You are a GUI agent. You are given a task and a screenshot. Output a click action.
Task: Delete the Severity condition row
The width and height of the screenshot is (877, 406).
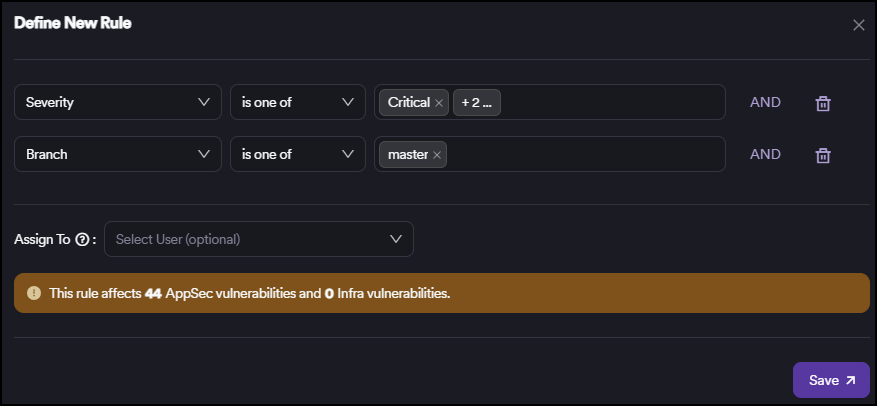coord(822,103)
